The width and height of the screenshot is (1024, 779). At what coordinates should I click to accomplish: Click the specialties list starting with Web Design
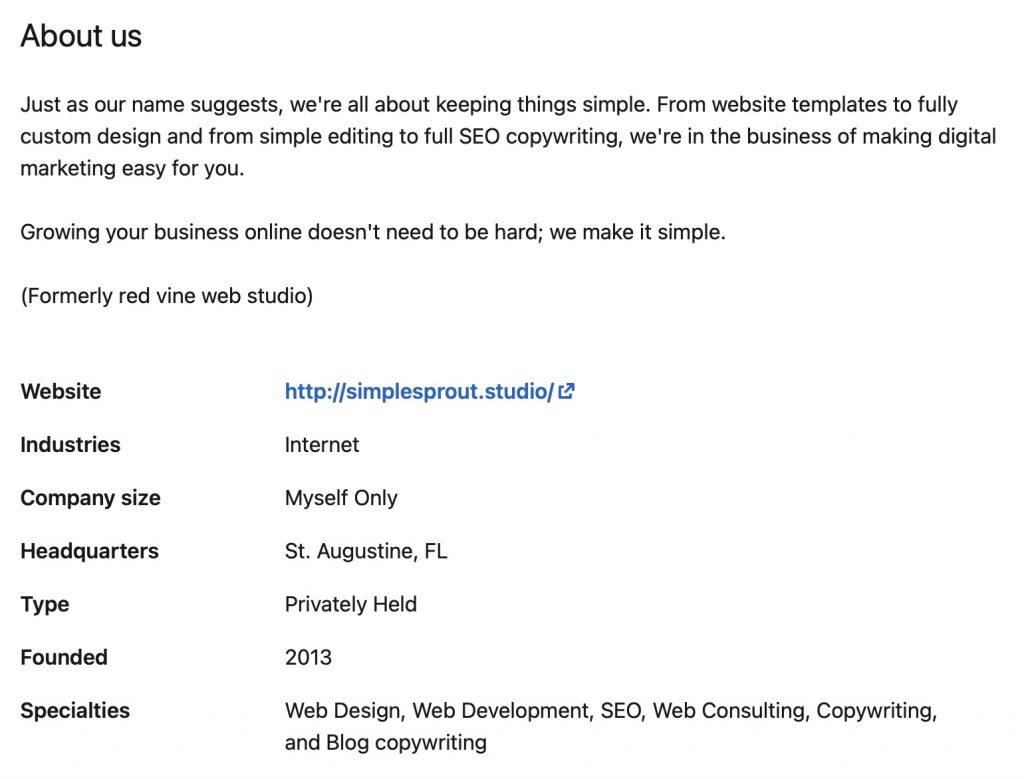coord(610,711)
